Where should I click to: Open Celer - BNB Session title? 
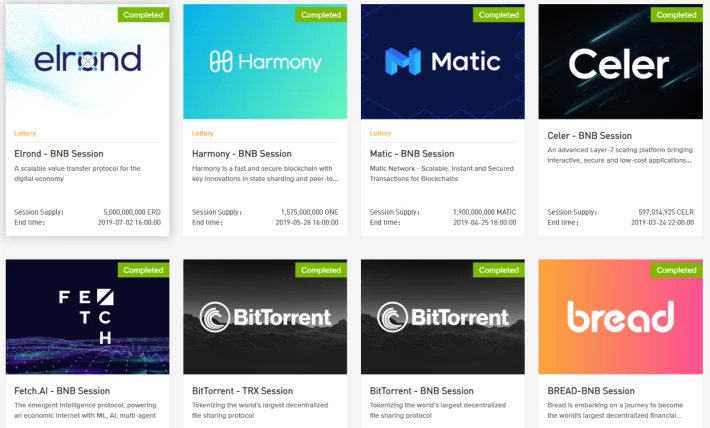590,135
